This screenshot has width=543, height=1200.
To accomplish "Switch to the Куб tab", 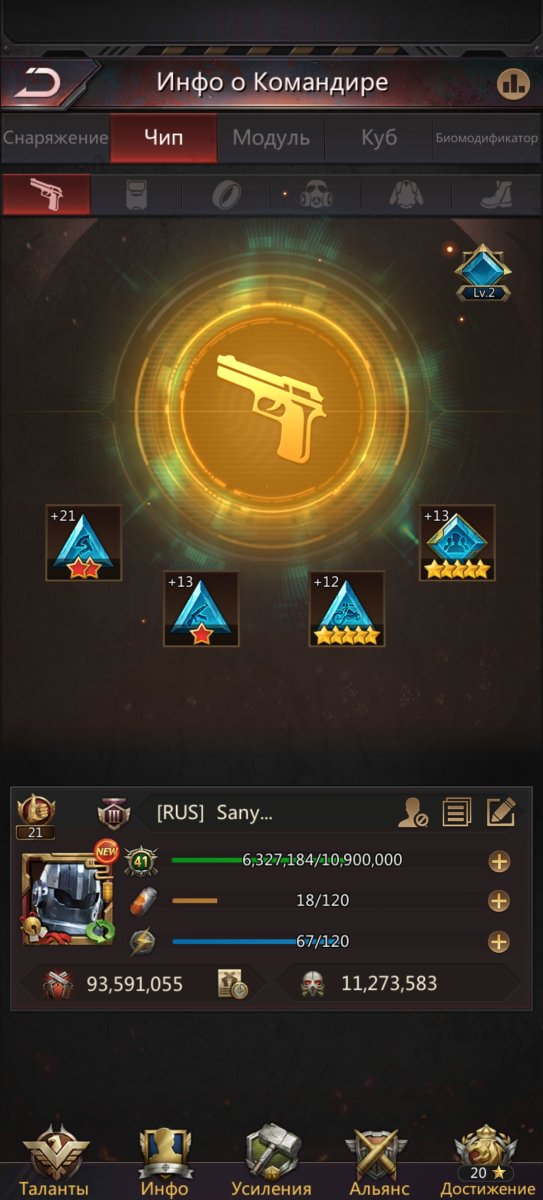I will (x=379, y=138).
